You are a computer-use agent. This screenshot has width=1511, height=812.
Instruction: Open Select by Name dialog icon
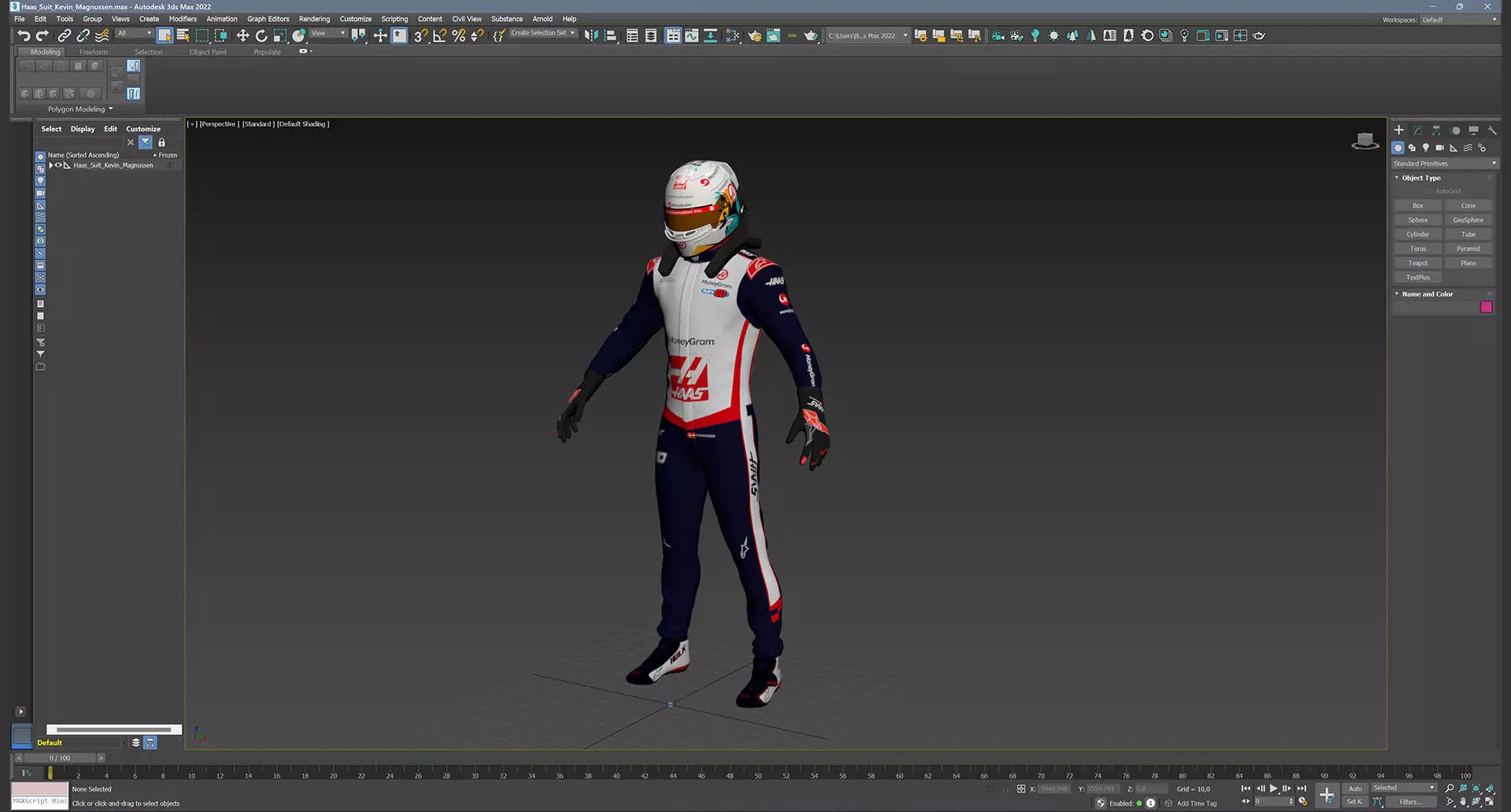(183, 35)
